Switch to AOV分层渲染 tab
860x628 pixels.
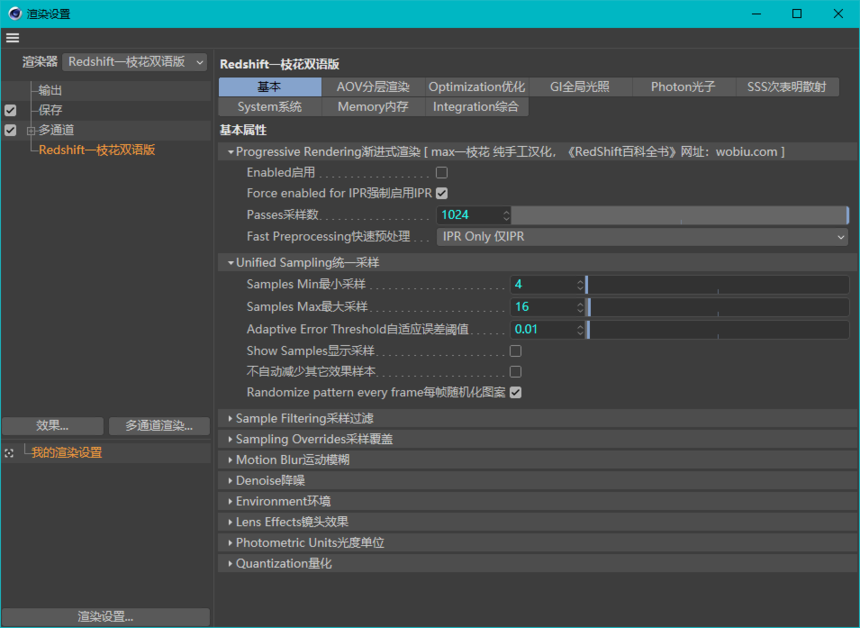(373, 87)
